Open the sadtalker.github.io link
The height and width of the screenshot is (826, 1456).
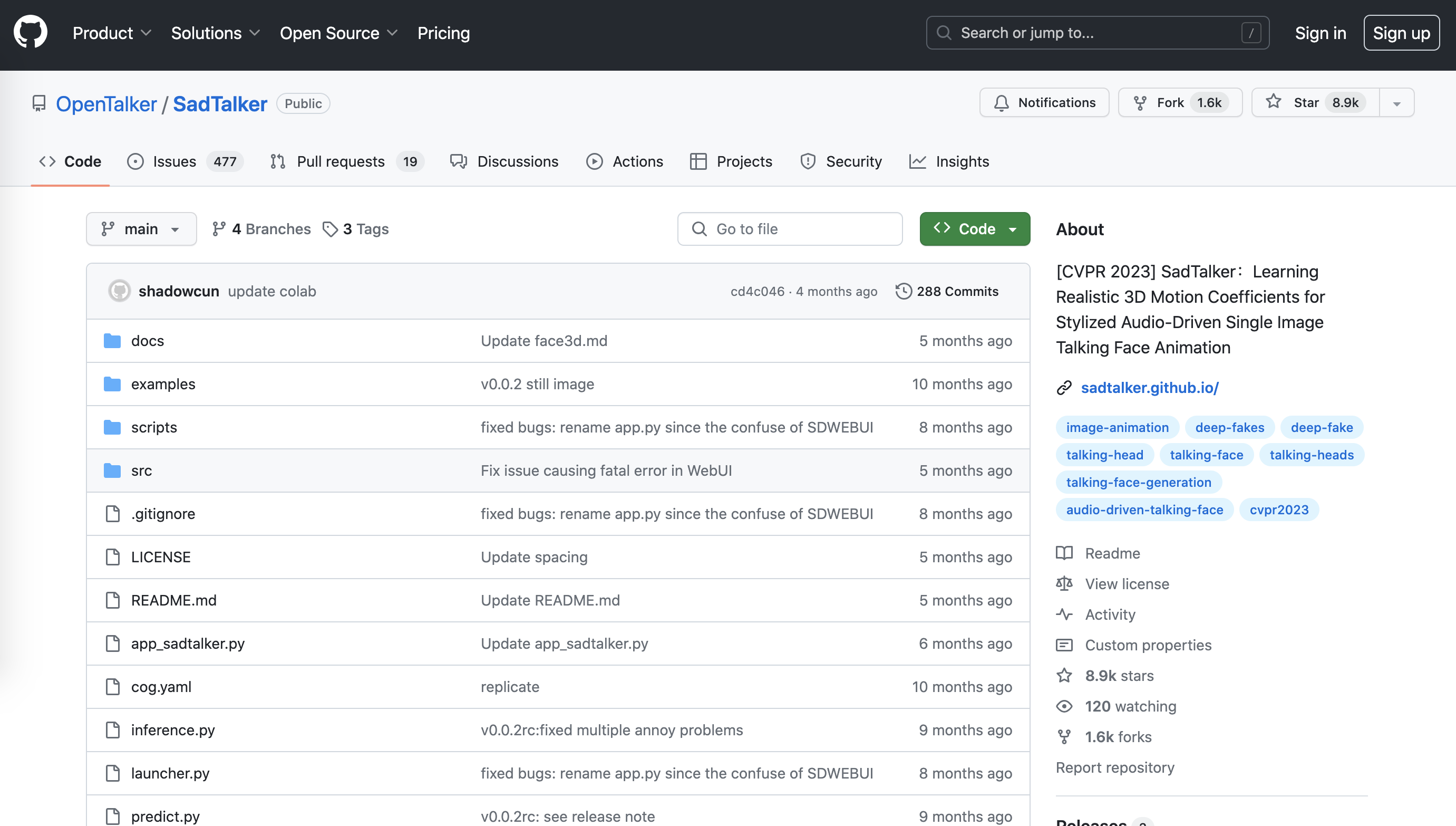1149,388
